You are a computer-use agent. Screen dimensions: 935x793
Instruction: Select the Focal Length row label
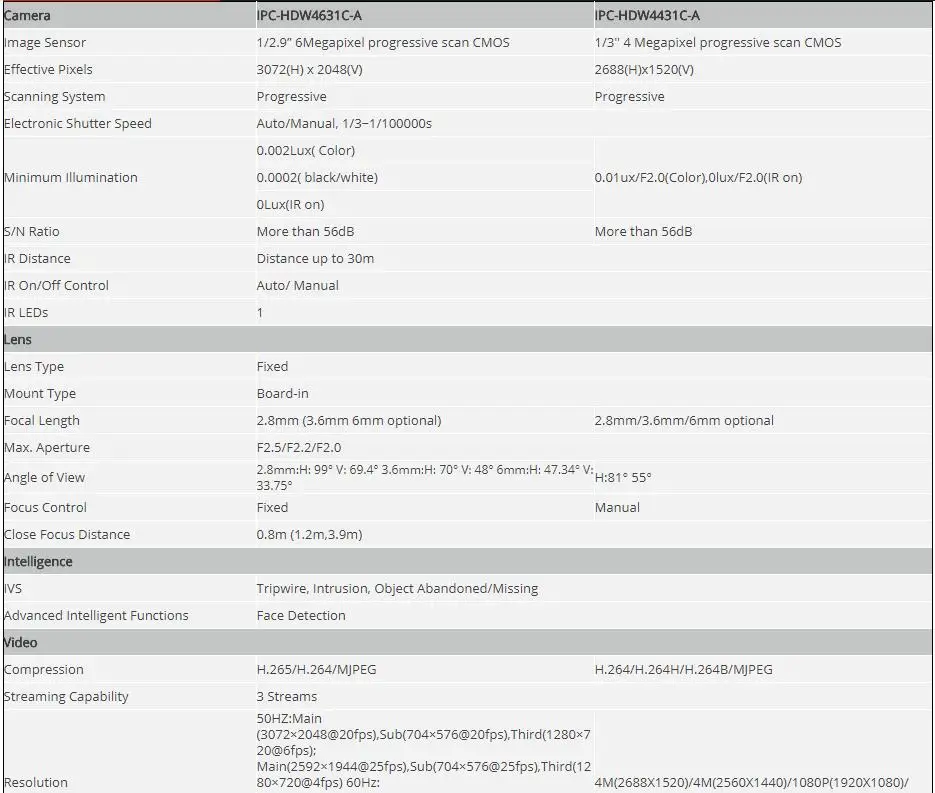click(42, 420)
